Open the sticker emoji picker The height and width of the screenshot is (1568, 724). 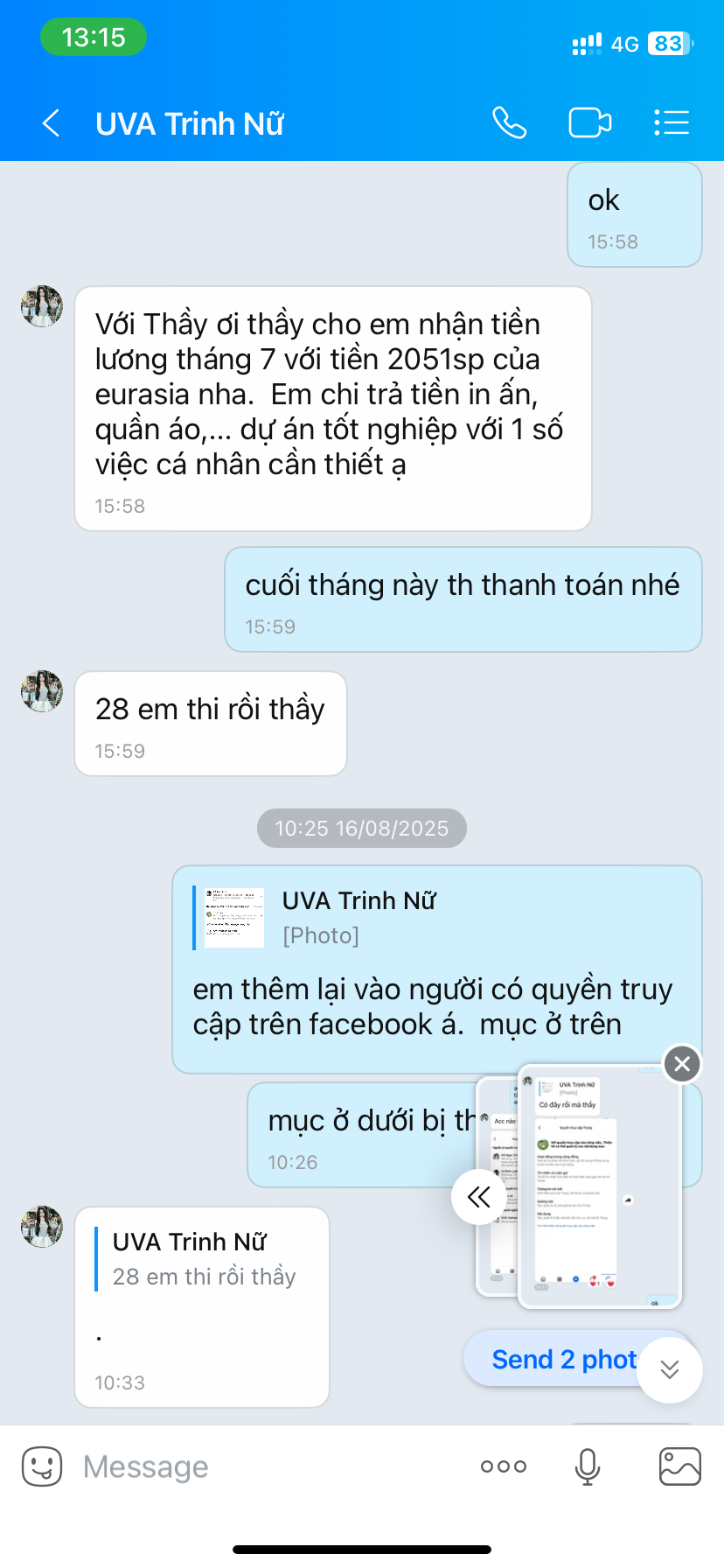coord(42,1466)
